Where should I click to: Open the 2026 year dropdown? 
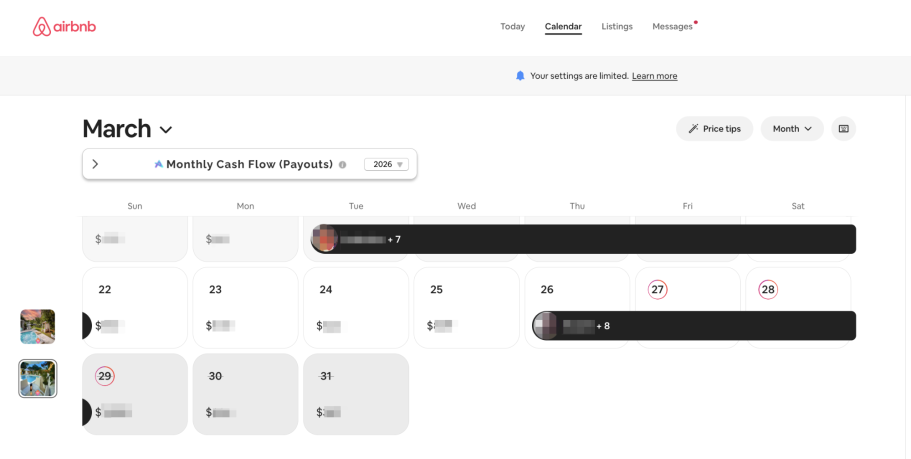pos(386,165)
